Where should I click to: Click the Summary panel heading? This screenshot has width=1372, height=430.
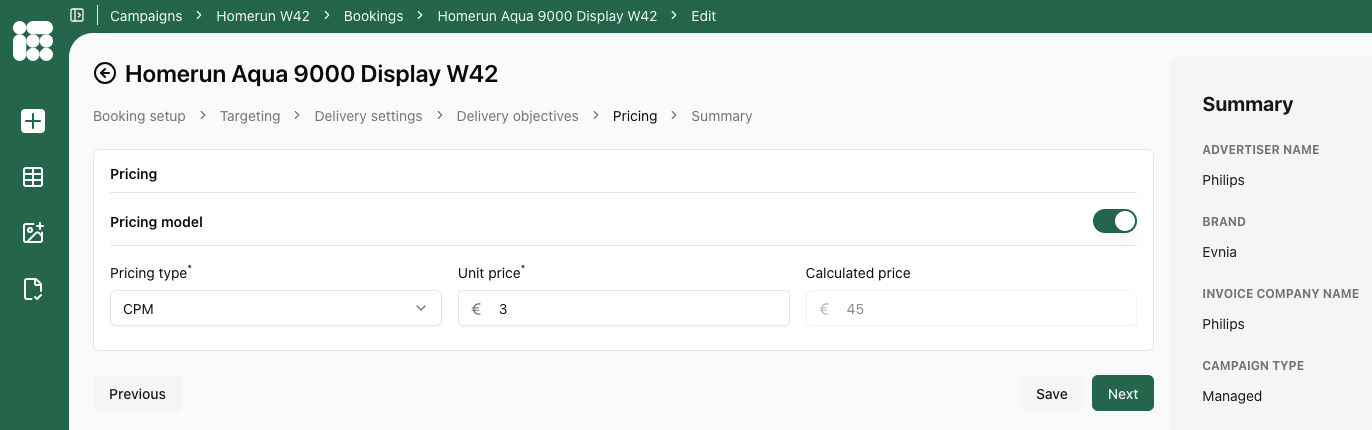click(1247, 104)
